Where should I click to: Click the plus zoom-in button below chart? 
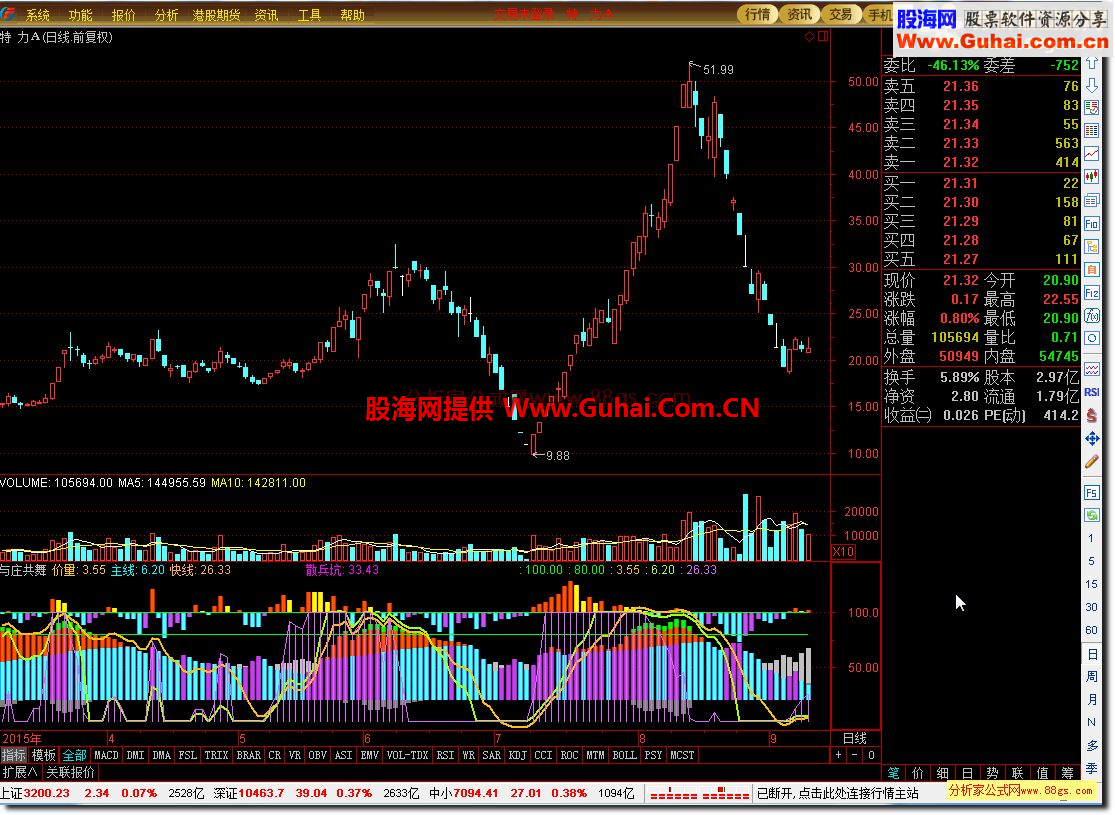coord(839,755)
